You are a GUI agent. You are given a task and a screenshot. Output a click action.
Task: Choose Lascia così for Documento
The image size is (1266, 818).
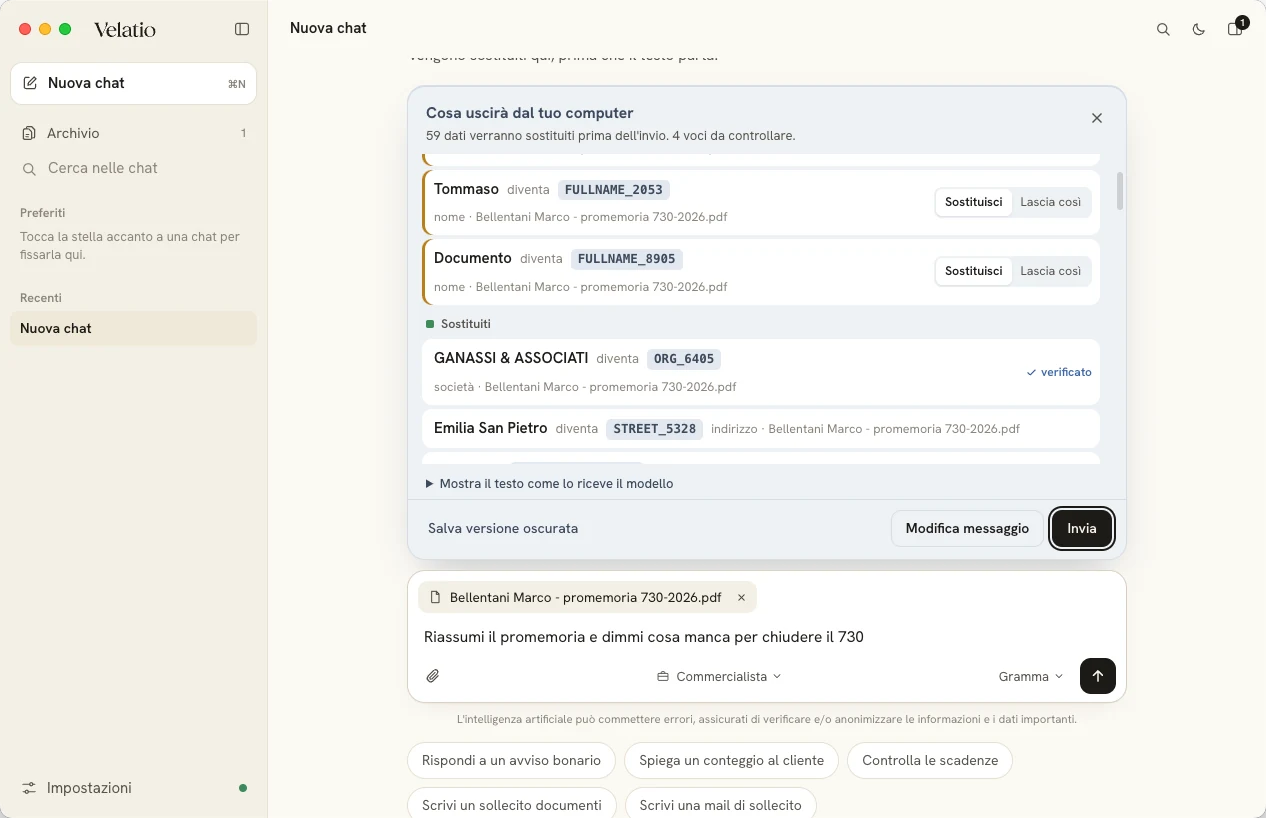[x=1050, y=271]
